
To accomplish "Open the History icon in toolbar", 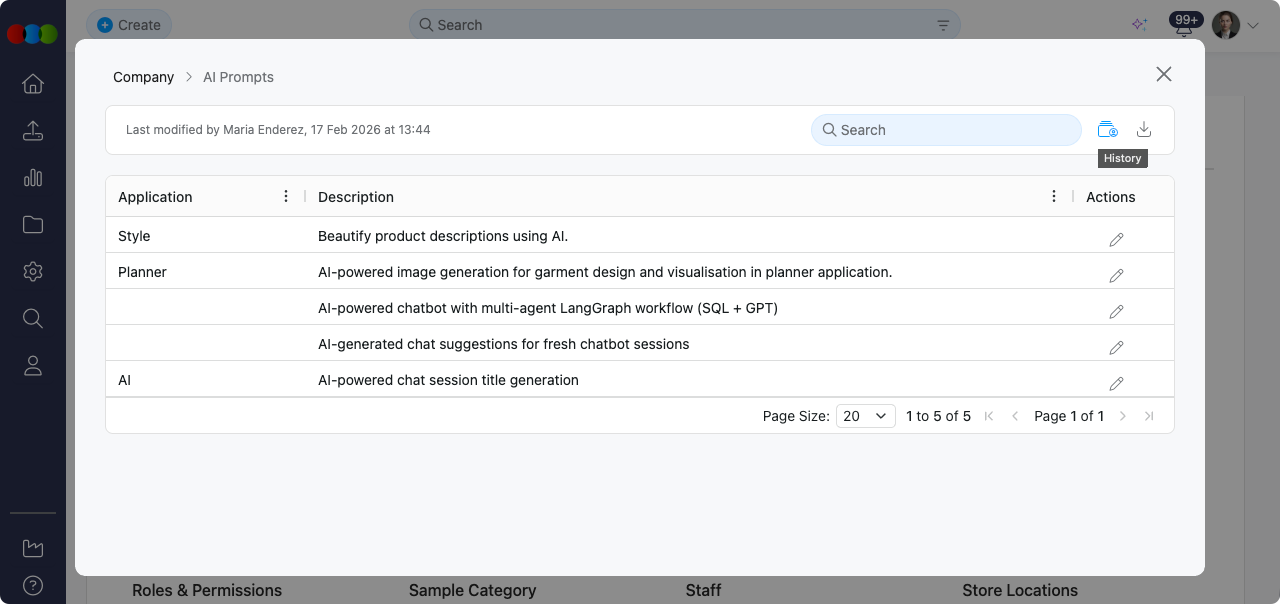I will tap(1107, 129).
